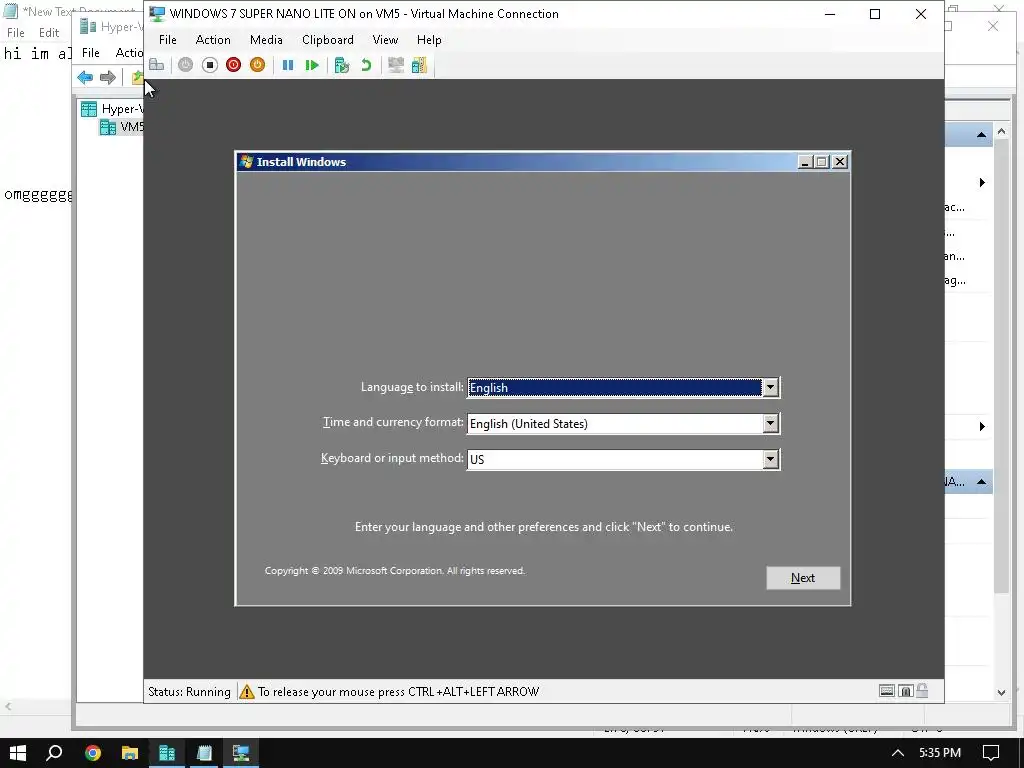Viewport: 1024px width, 768px height.
Task: Switch to Notepad taskbar icon
Action: click(x=204, y=753)
